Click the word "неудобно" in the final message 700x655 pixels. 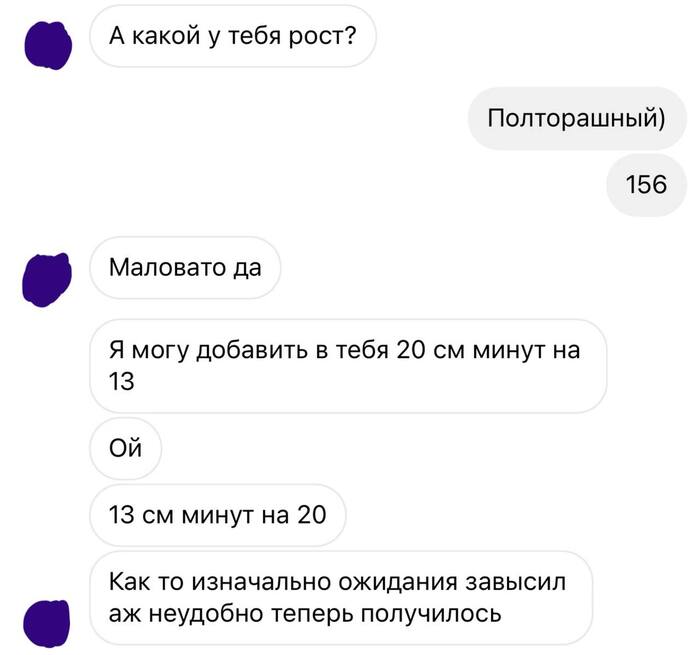pyautogui.click(x=206, y=614)
